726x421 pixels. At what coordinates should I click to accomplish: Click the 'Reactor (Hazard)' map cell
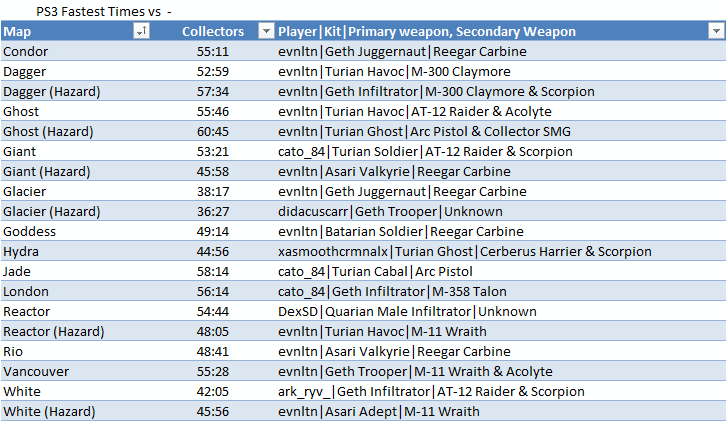click(x=75, y=331)
